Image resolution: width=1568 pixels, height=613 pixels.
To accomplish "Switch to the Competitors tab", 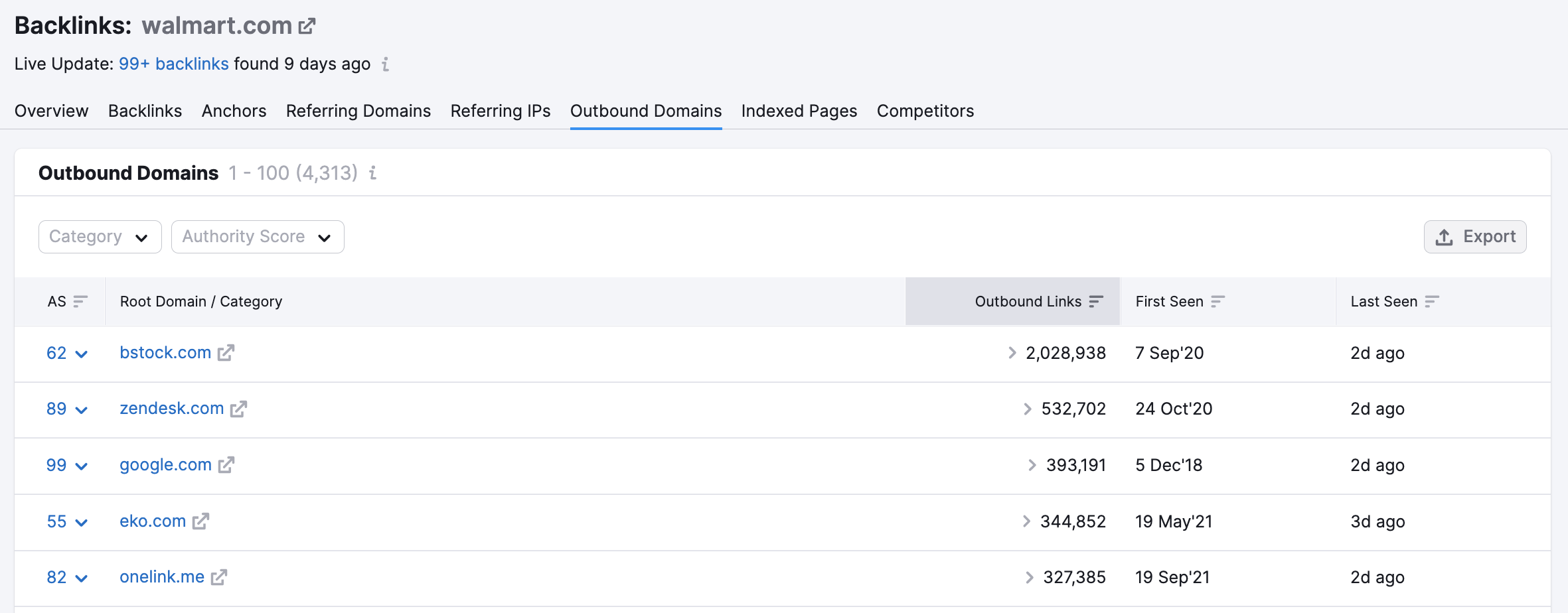I will pyautogui.click(x=925, y=111).
